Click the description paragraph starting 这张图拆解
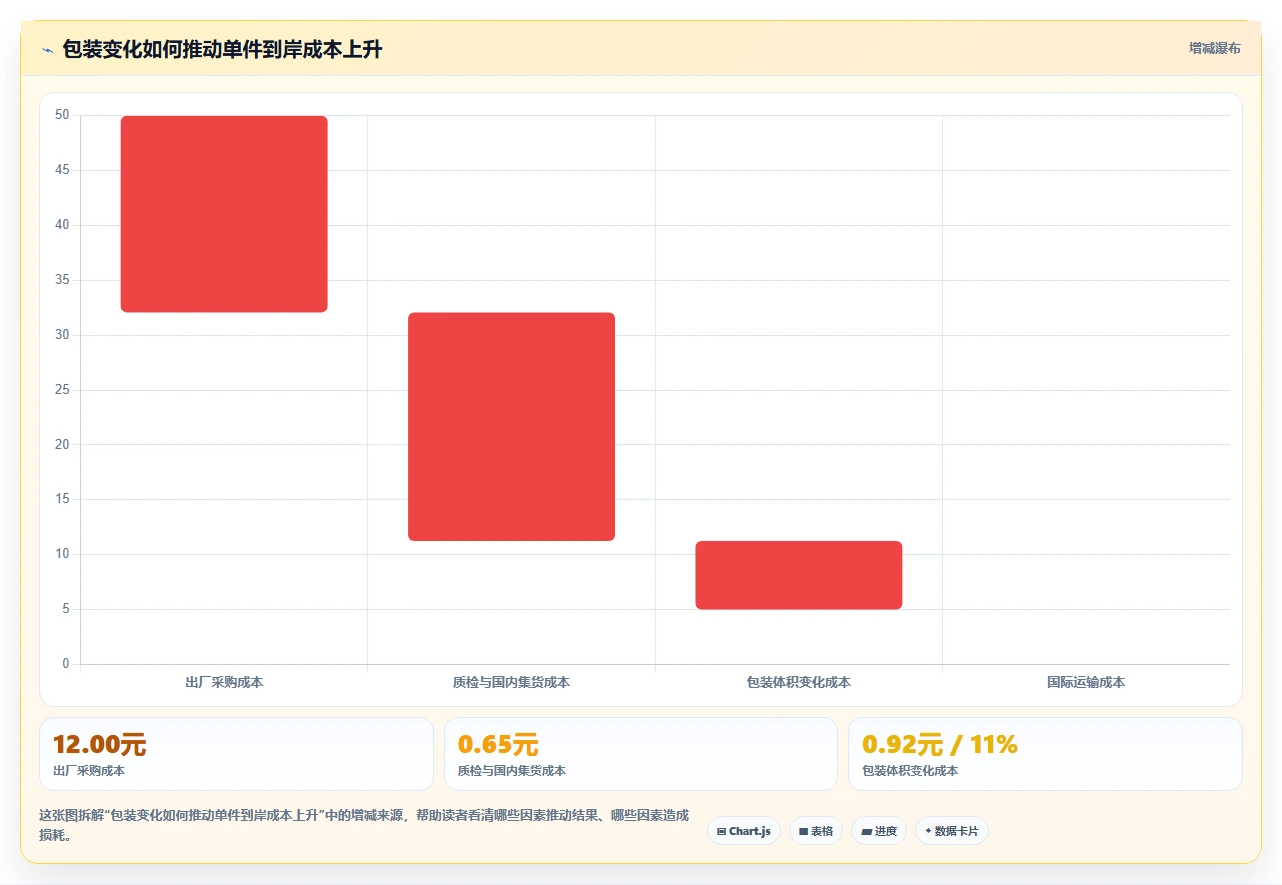1282x885 pixels. coord(364,825)
